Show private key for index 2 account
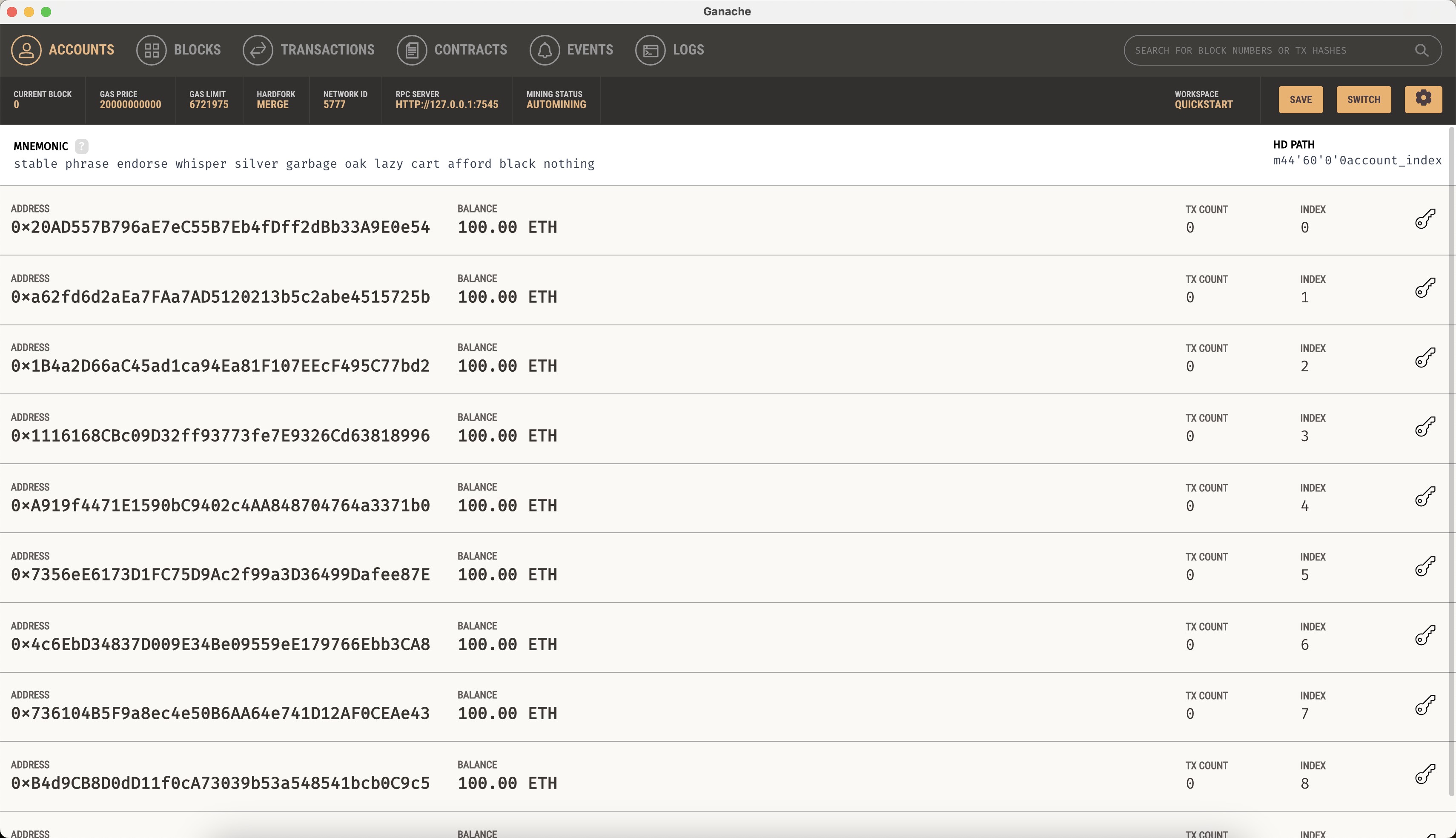The width and height of the screenshot is (1456, 838). [x=1425, y=357]
